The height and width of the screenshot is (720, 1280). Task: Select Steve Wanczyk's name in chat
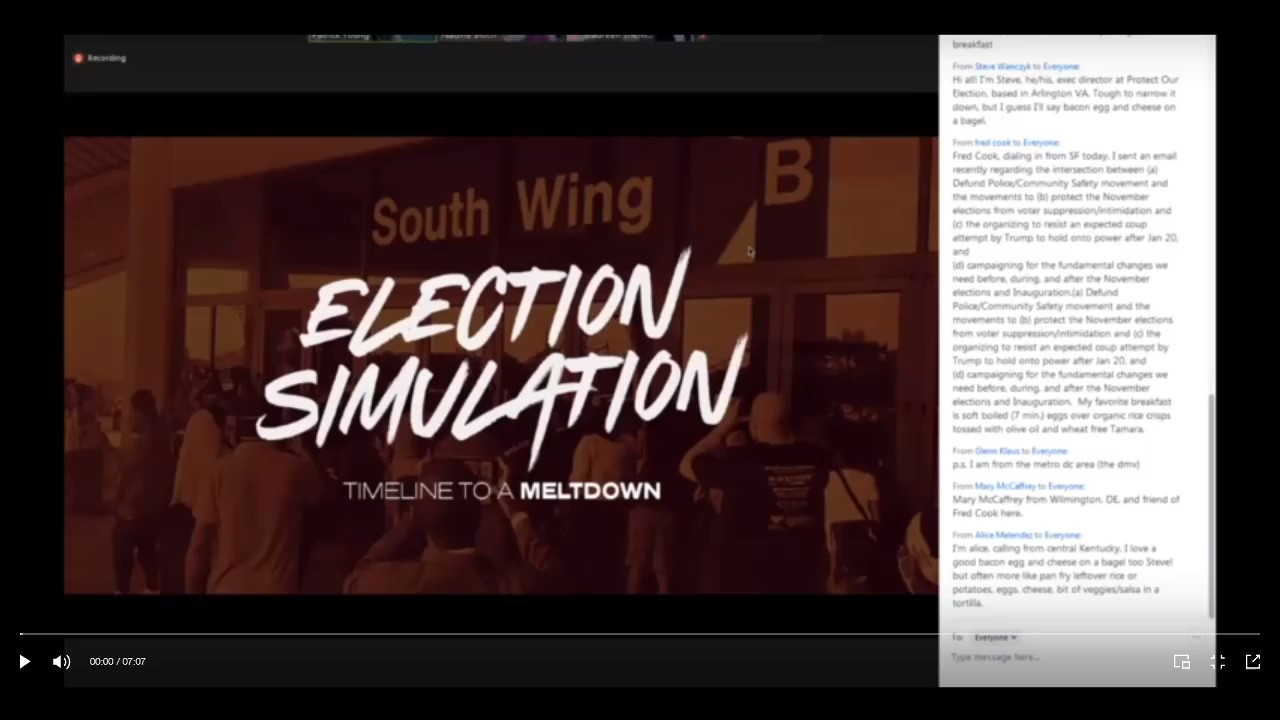(x=1003, y=66)
